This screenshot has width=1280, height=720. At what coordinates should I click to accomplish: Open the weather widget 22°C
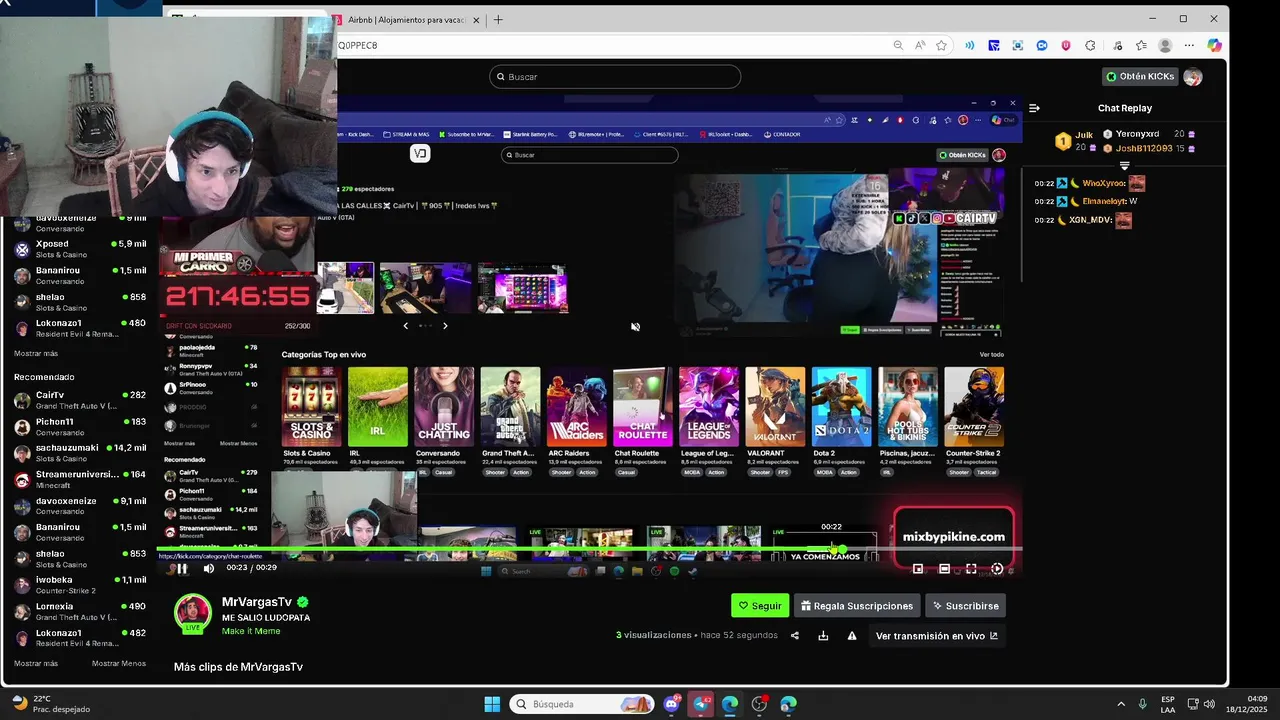tap(50, 704)
